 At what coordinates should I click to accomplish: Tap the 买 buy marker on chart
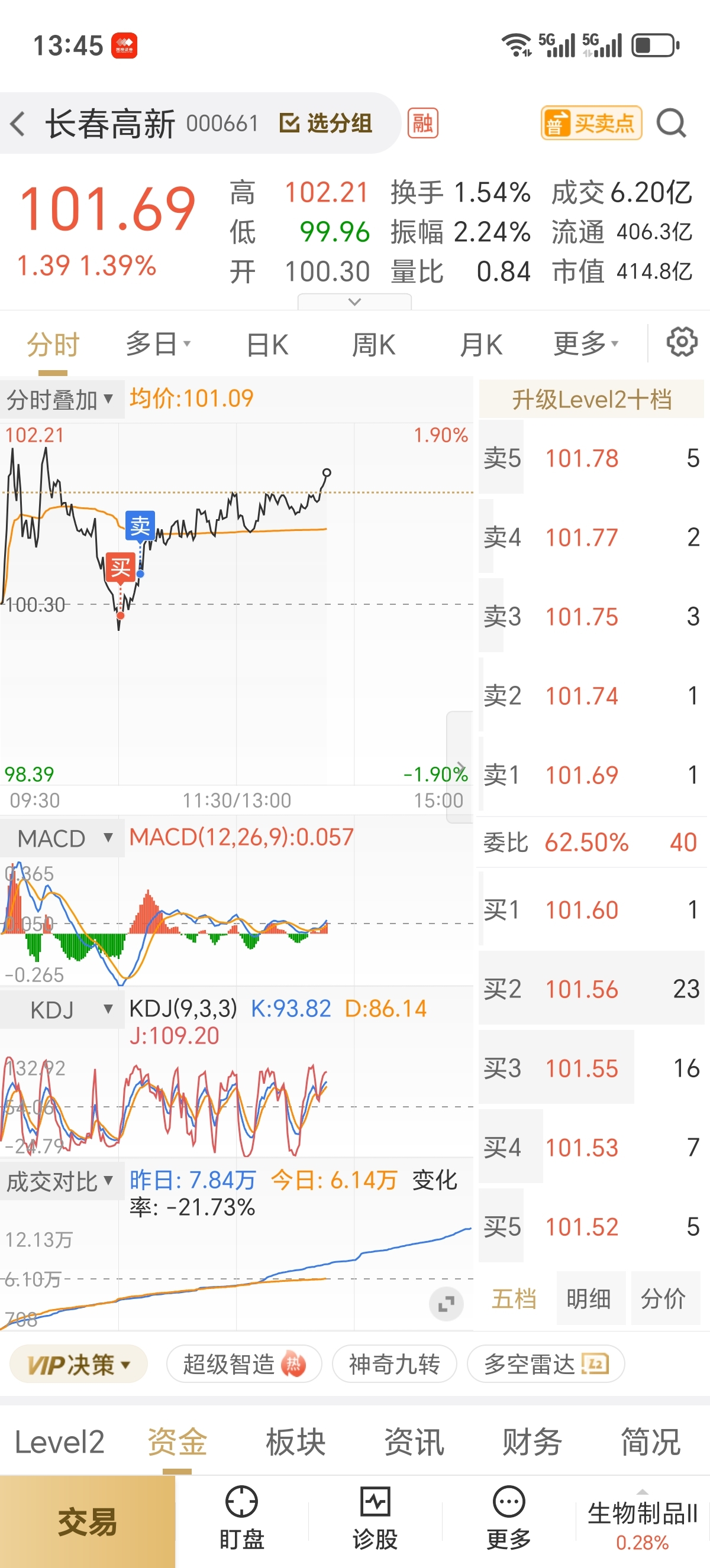pos(120,568)
